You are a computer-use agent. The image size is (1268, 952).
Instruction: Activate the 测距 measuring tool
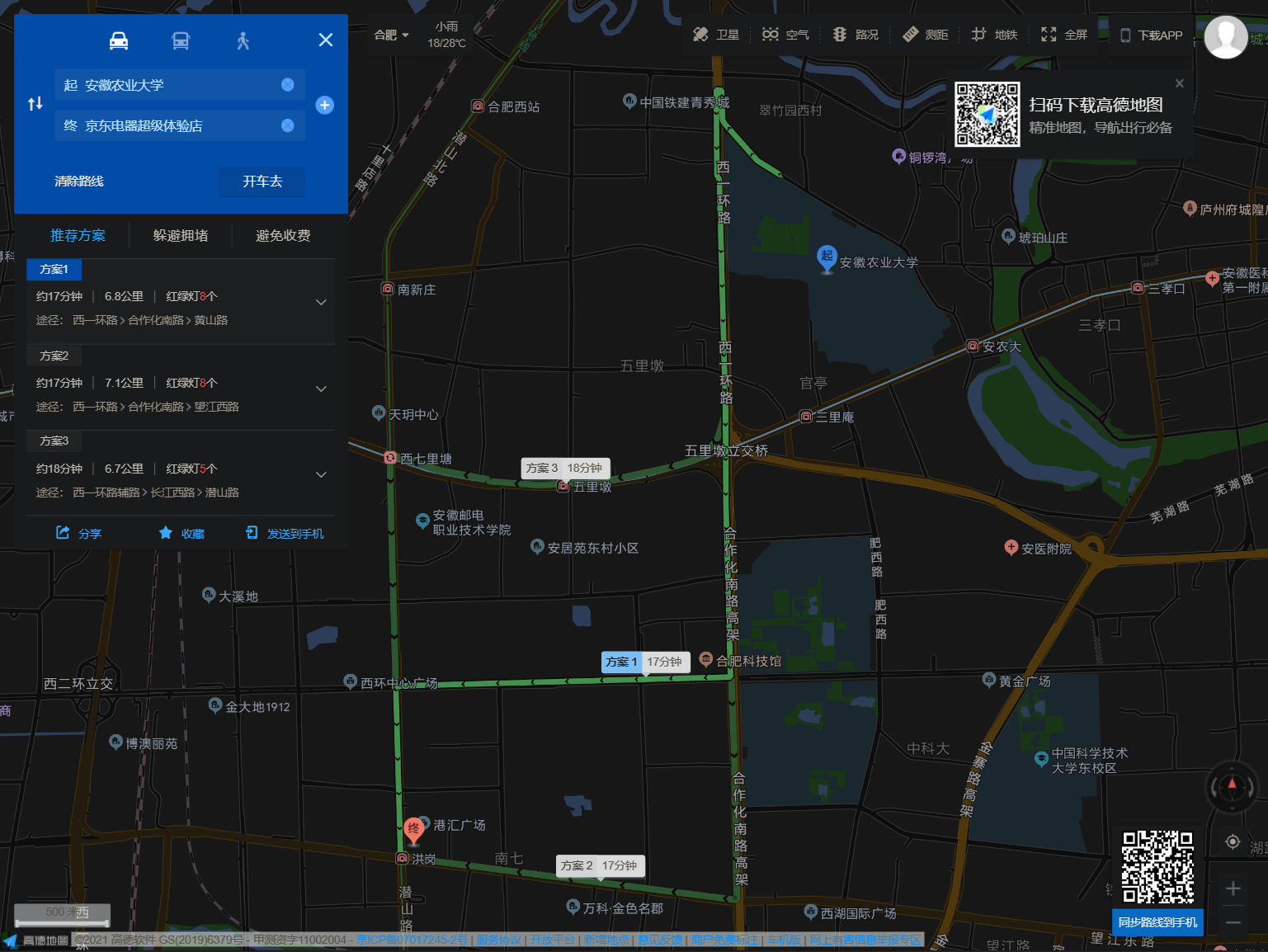click(926, 35)
